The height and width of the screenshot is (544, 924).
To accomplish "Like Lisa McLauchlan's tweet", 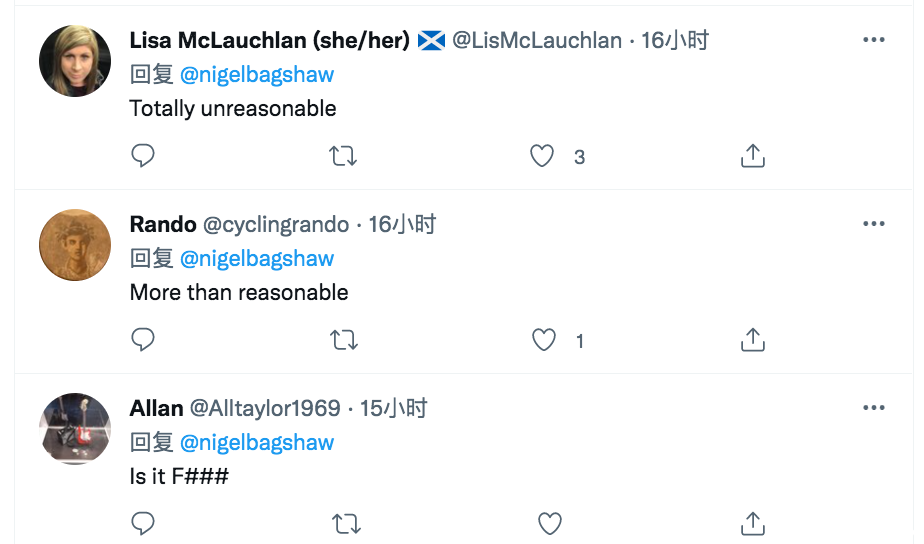I will (542, 156).
